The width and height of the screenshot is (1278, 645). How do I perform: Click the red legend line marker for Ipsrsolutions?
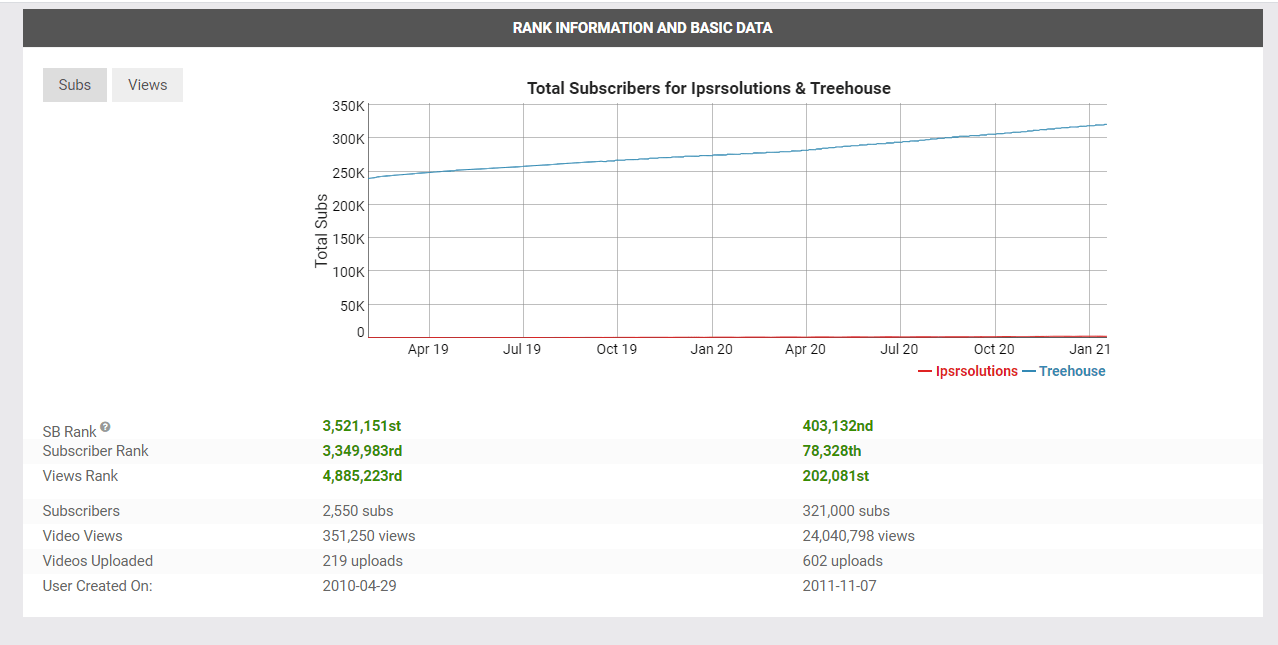923,370
